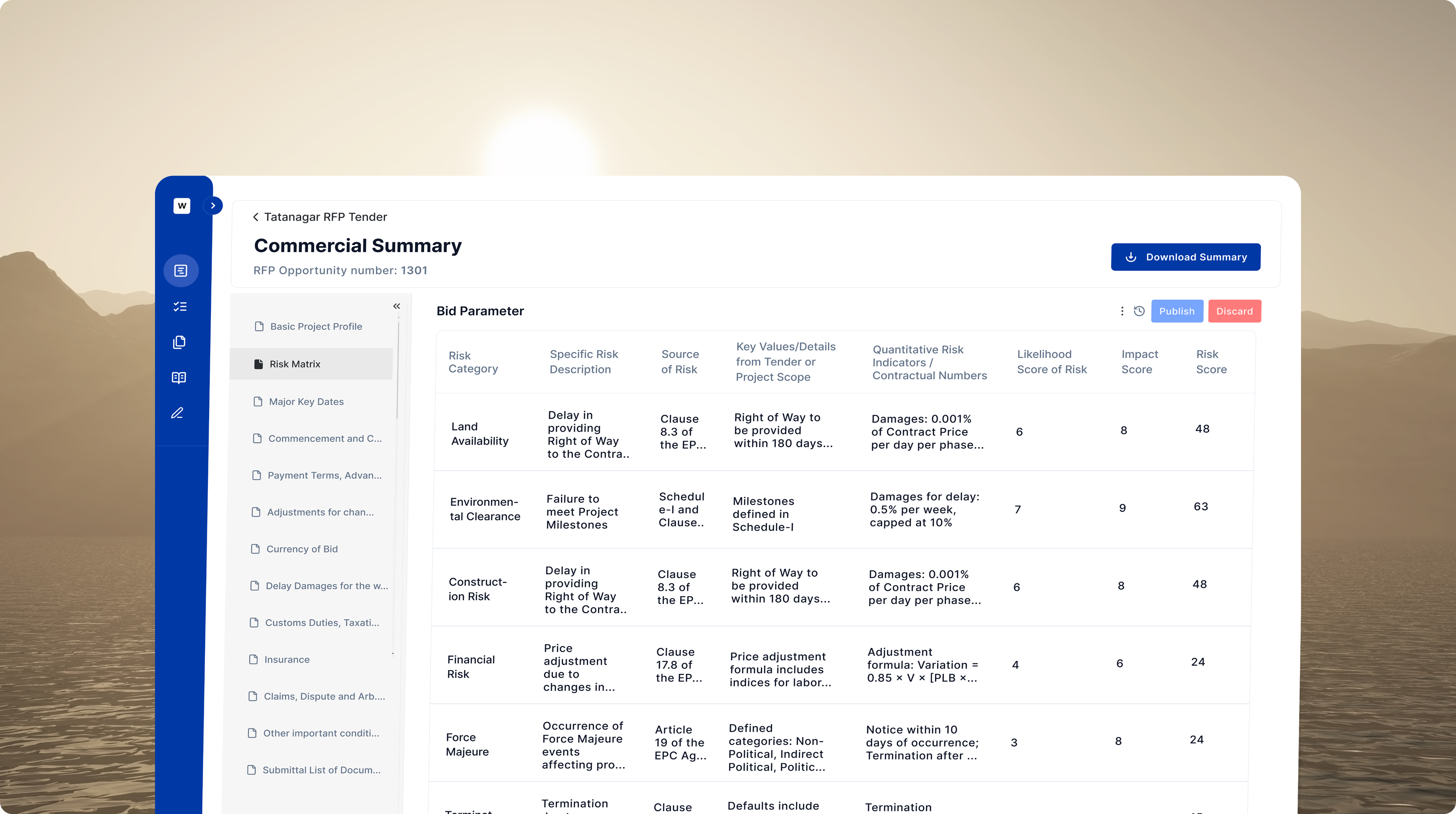Open the copy documents icon in the sidebar

pyautogui.click(x=179, y=342)
